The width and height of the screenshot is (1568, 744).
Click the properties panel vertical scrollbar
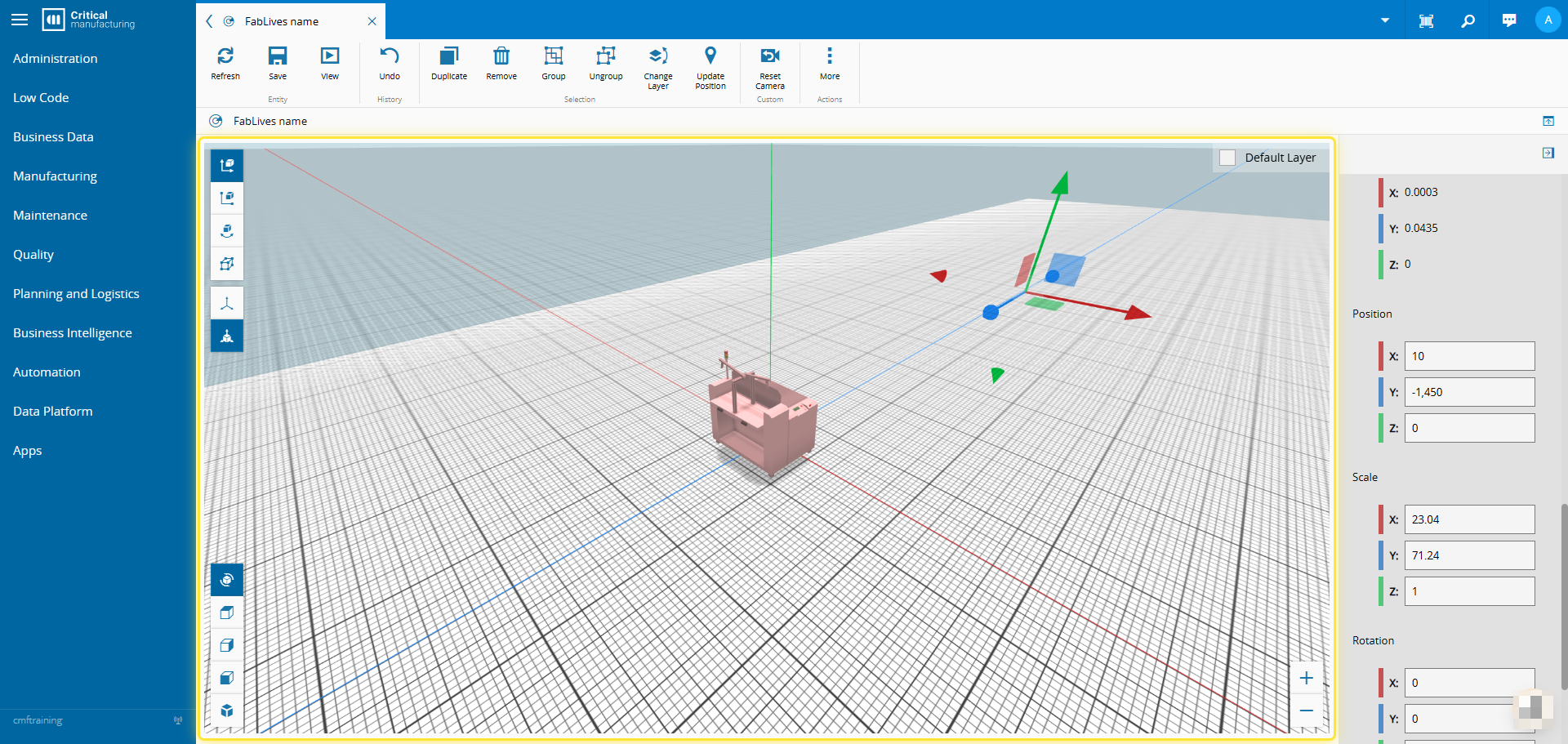click(1564, 596)
